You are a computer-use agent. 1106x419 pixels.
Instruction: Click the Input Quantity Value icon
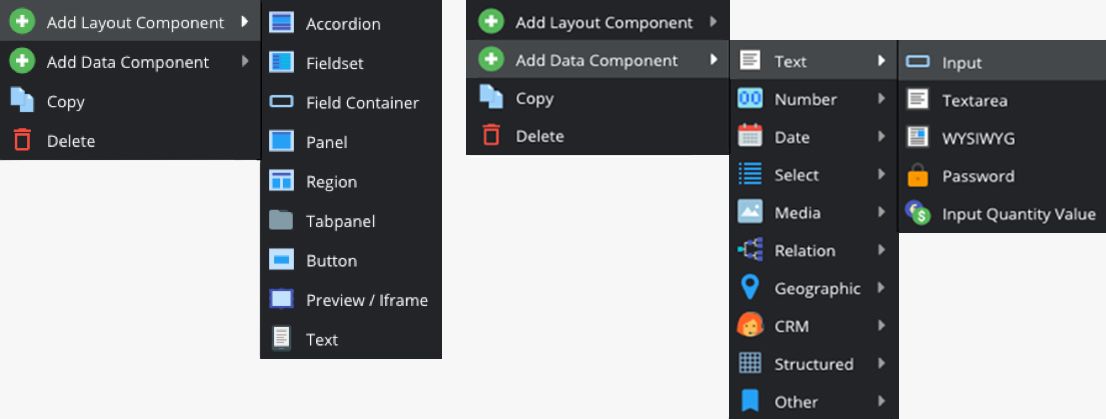tap(917, 214)
